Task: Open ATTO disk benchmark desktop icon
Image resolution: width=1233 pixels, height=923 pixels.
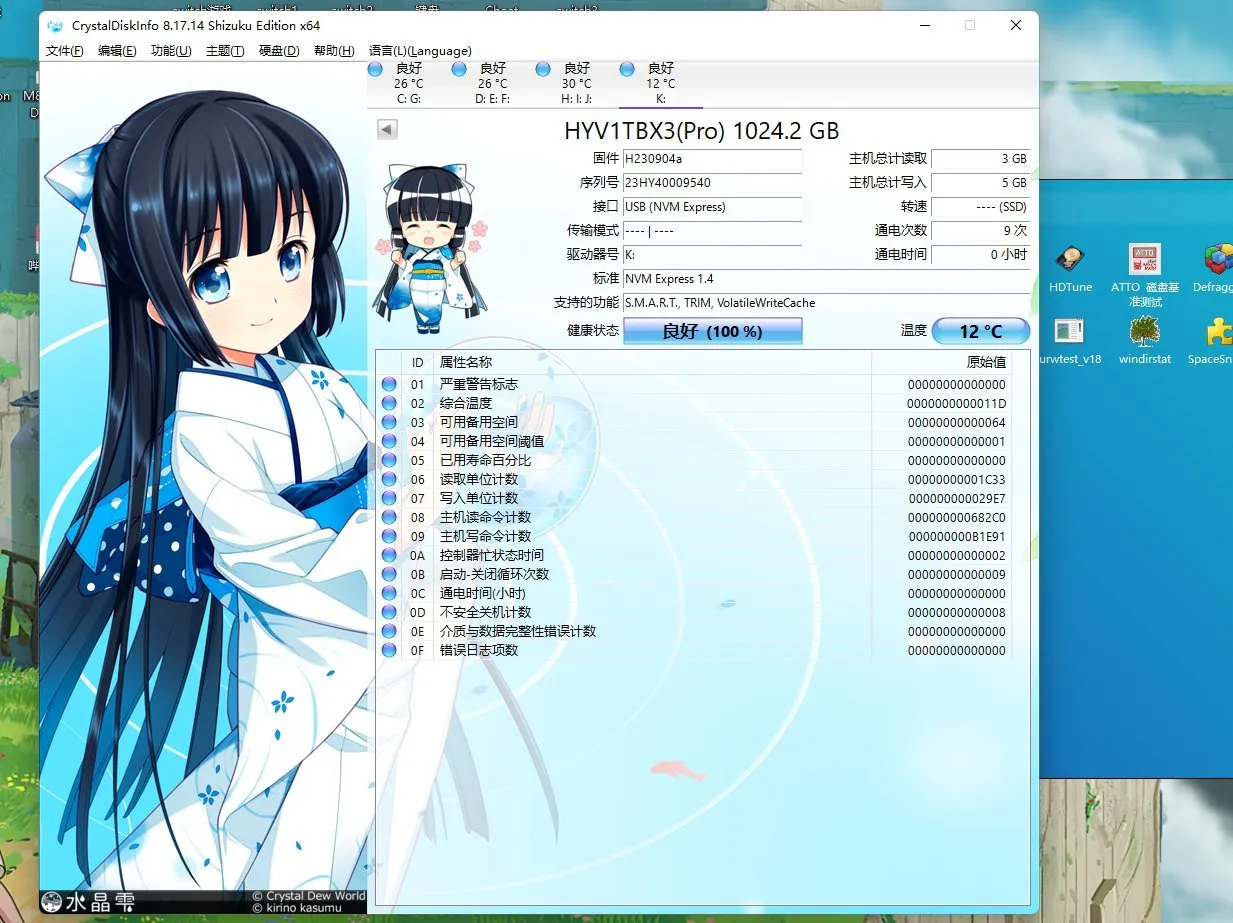Action: 1144,275
